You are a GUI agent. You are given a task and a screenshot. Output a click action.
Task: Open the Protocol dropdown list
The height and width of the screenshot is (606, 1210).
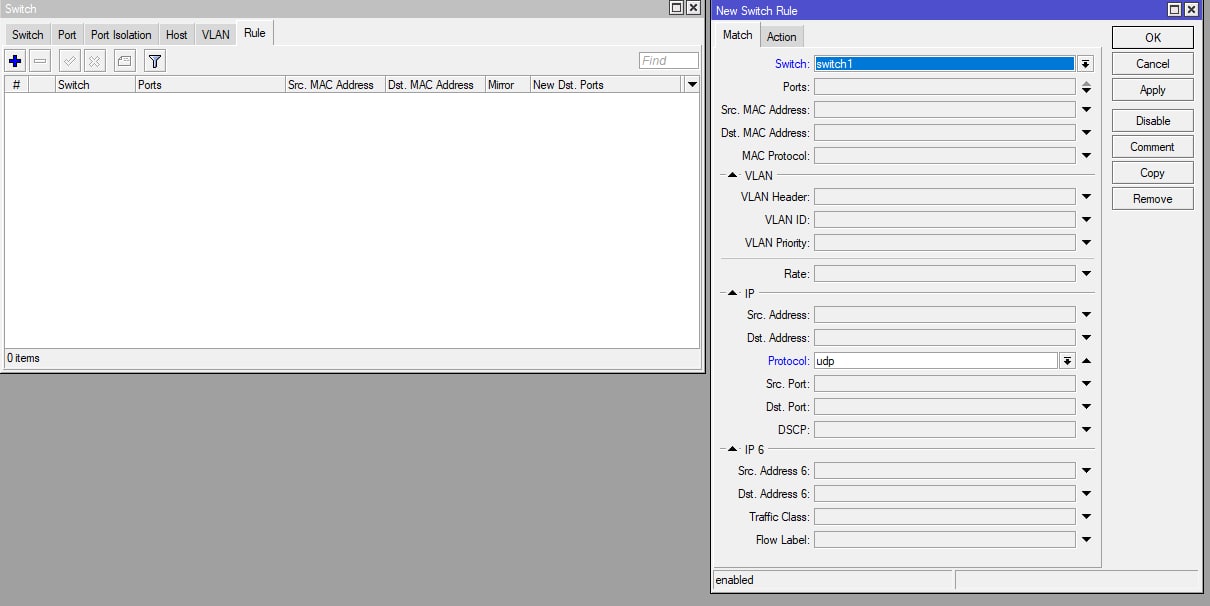pyautogui.click(x=1067, y=361)
